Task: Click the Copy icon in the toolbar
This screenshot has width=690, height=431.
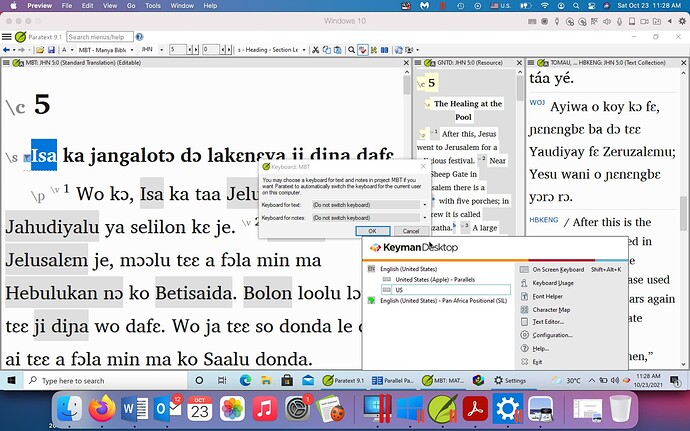Action: tap(327, 50)
